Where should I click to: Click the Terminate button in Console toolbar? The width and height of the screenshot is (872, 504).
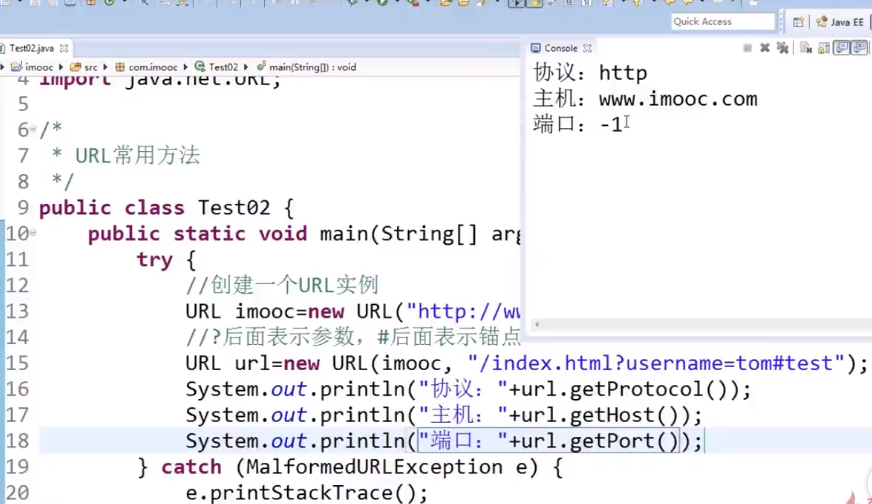(747, 48)
